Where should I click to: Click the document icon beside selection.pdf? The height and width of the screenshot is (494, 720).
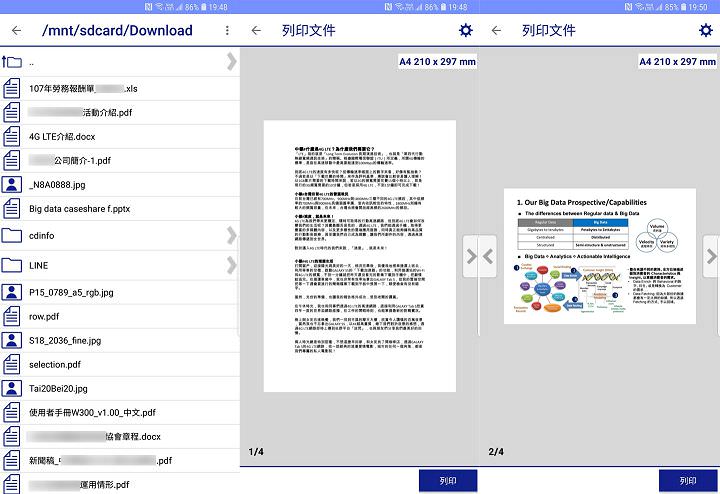click(x=11, y=365)
